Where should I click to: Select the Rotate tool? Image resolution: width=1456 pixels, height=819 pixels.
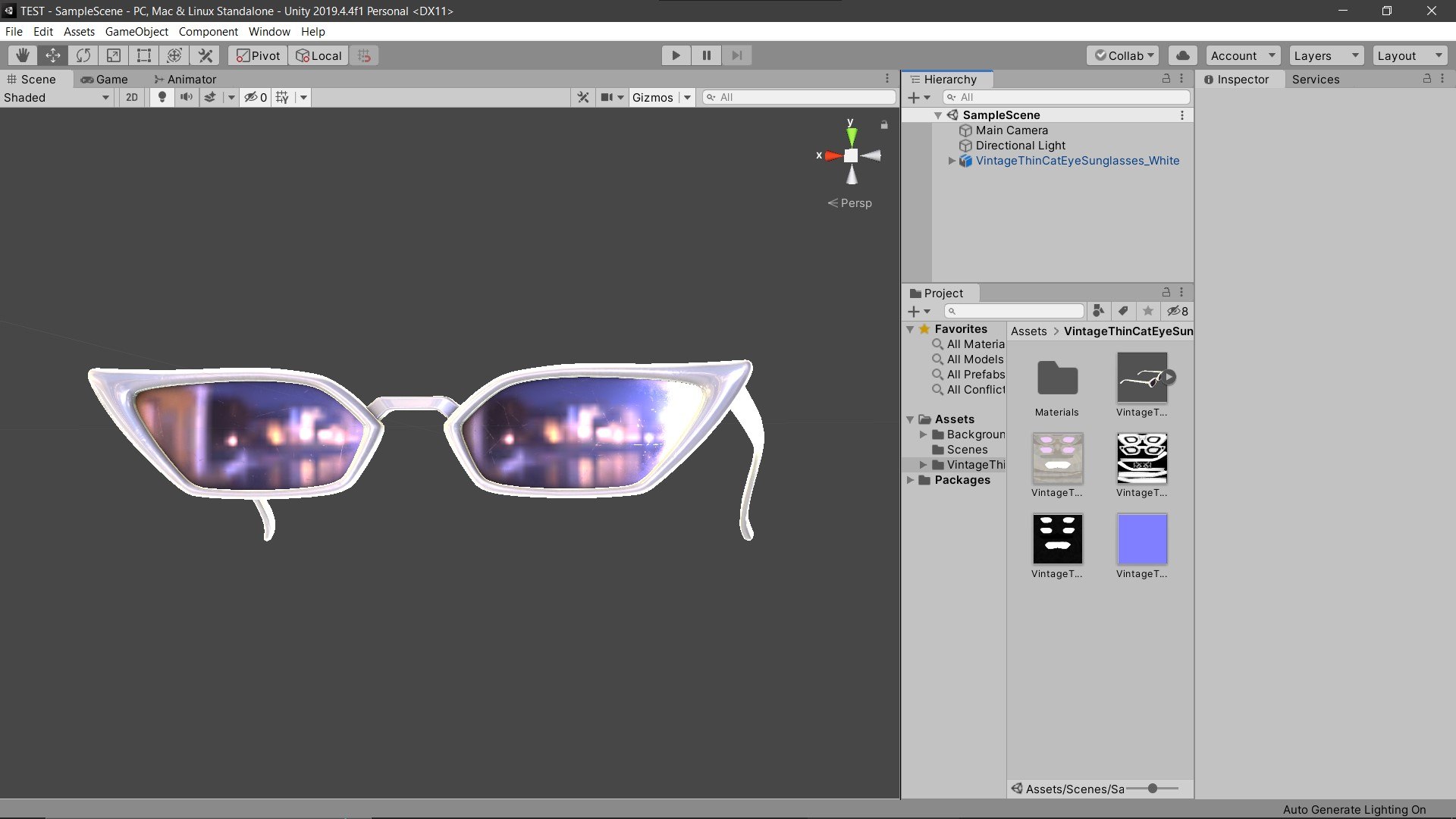click(x=83, y=55)
